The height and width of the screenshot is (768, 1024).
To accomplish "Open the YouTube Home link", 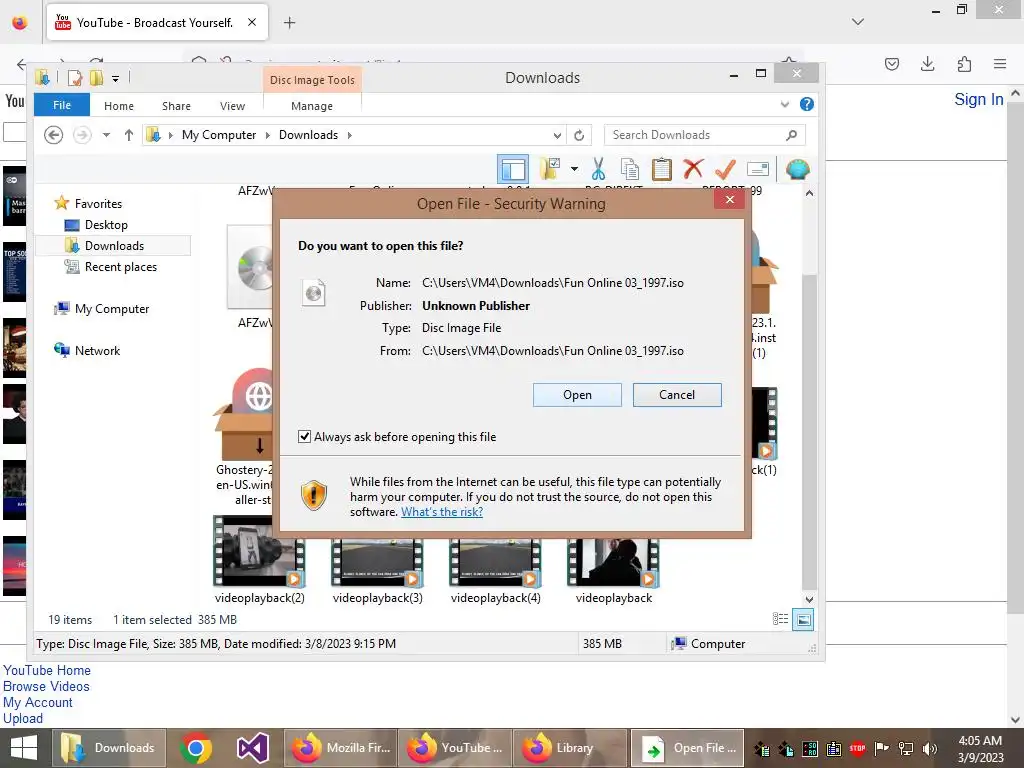I will [x=46, y=671].
